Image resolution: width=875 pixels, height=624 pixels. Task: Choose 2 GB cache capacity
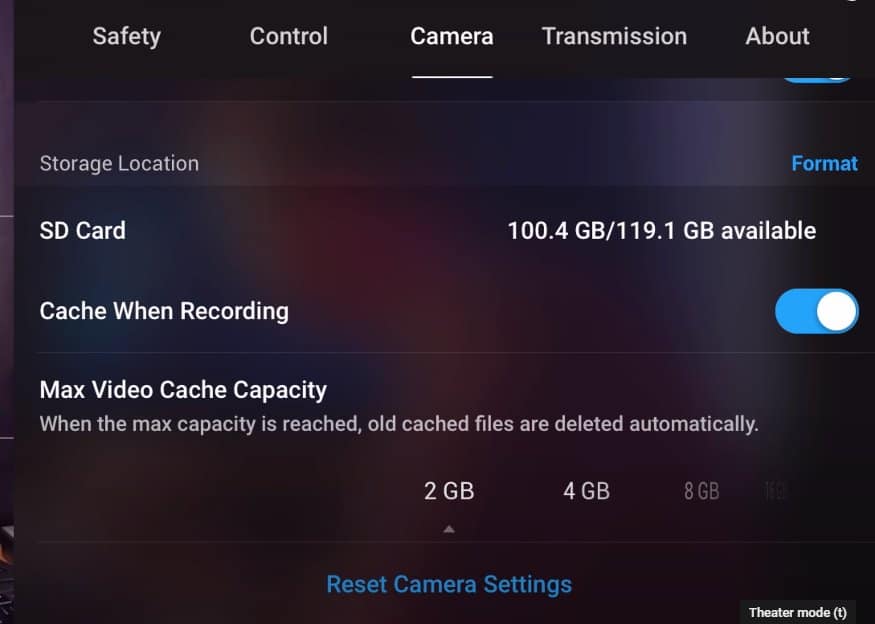tap(449, 491)
